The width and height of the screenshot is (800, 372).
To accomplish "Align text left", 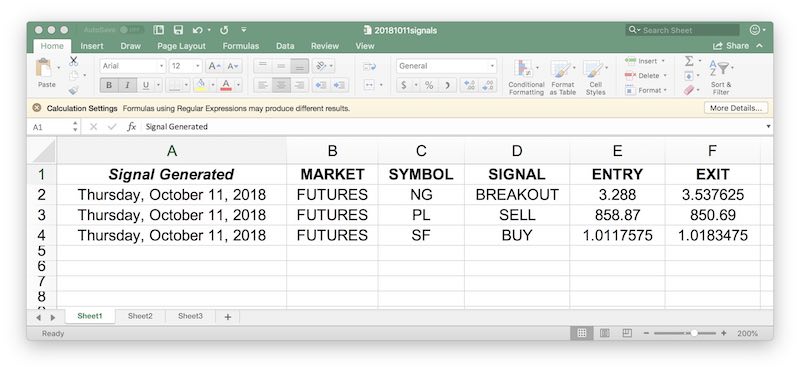I will 262,85.
